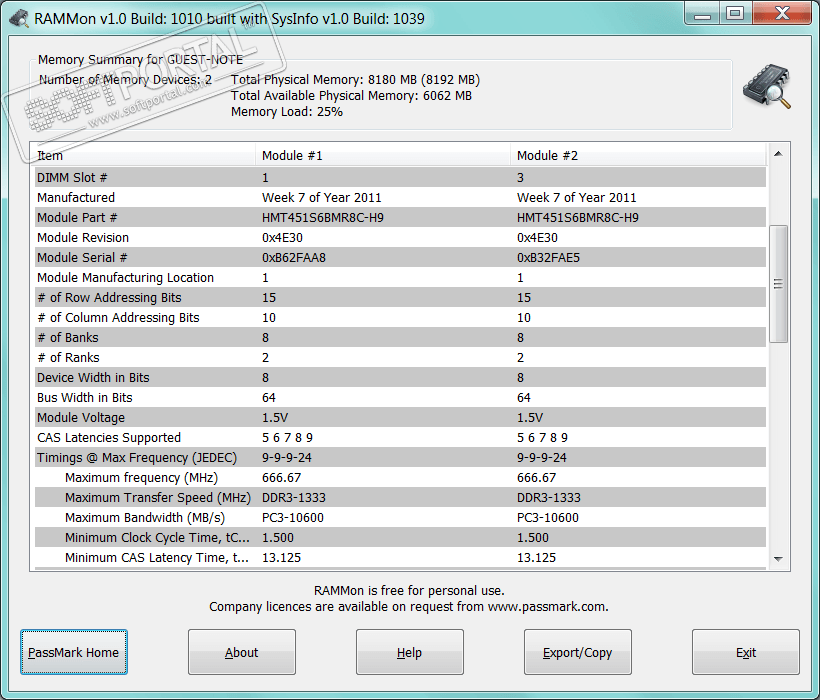Click Number of Memory Devices: 2 text
This screenshot has width=820, height=700.
126,79
